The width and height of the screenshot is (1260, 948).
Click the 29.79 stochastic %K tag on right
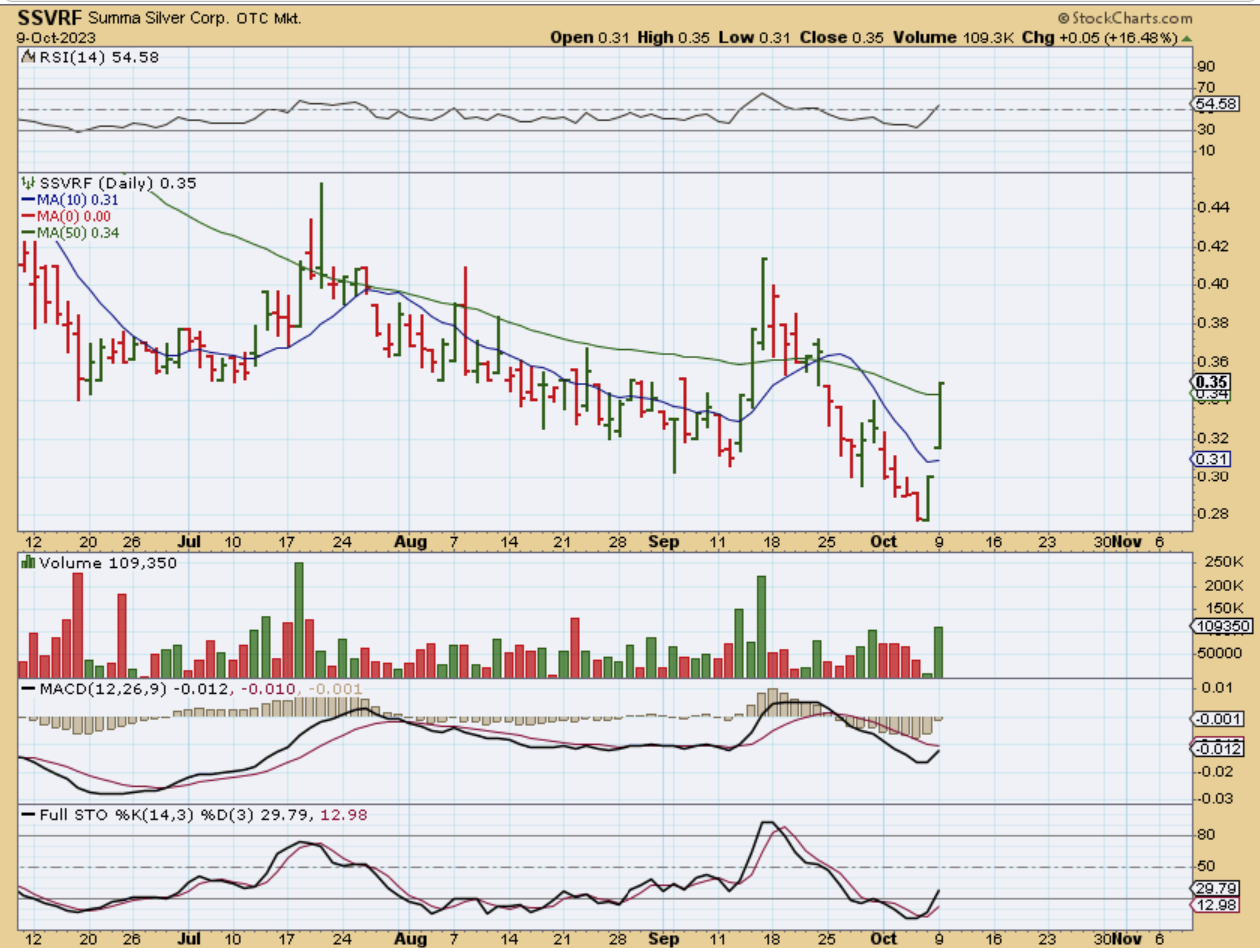[x=1215, y=888]
